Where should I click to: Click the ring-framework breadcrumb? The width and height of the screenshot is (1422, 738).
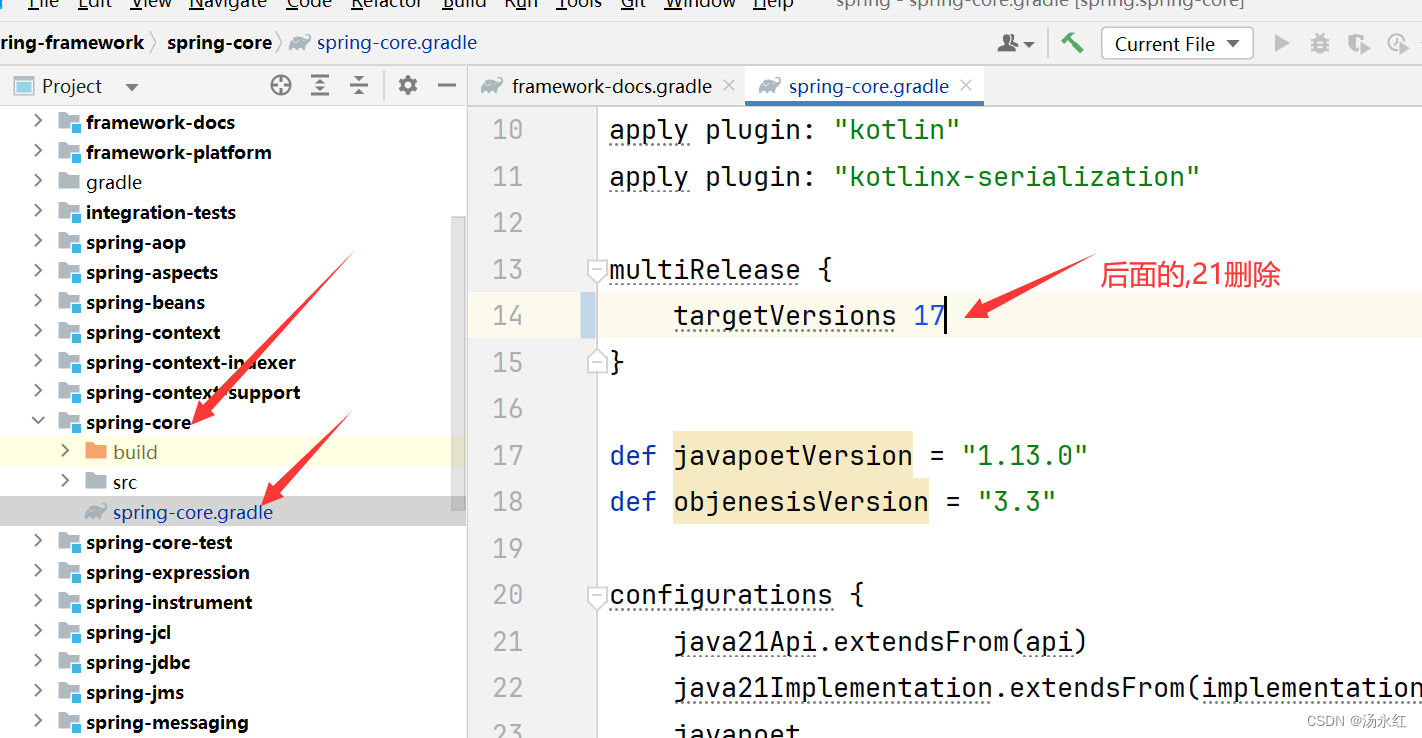[x=72, y=43]
